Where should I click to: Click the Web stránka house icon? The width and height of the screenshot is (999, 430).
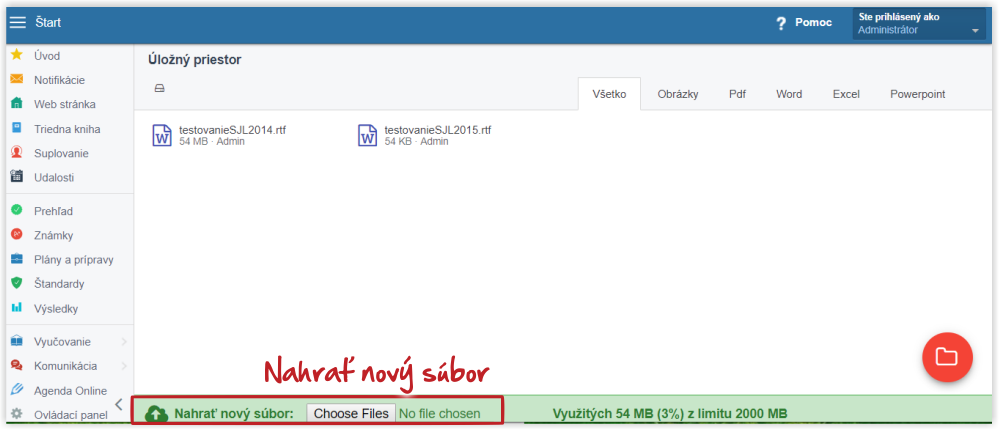[x=17, y=104]
